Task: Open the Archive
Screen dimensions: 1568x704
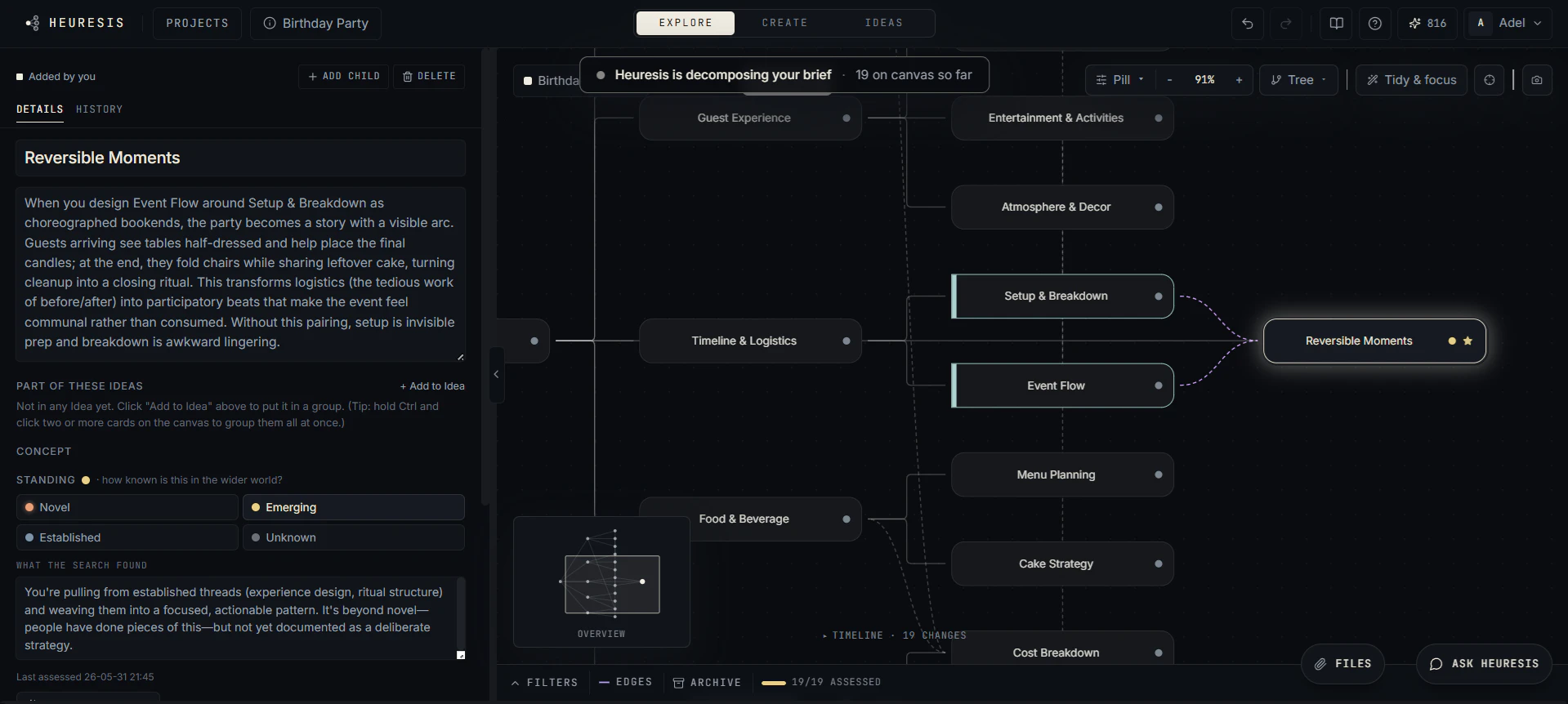Action: [707, 683]
